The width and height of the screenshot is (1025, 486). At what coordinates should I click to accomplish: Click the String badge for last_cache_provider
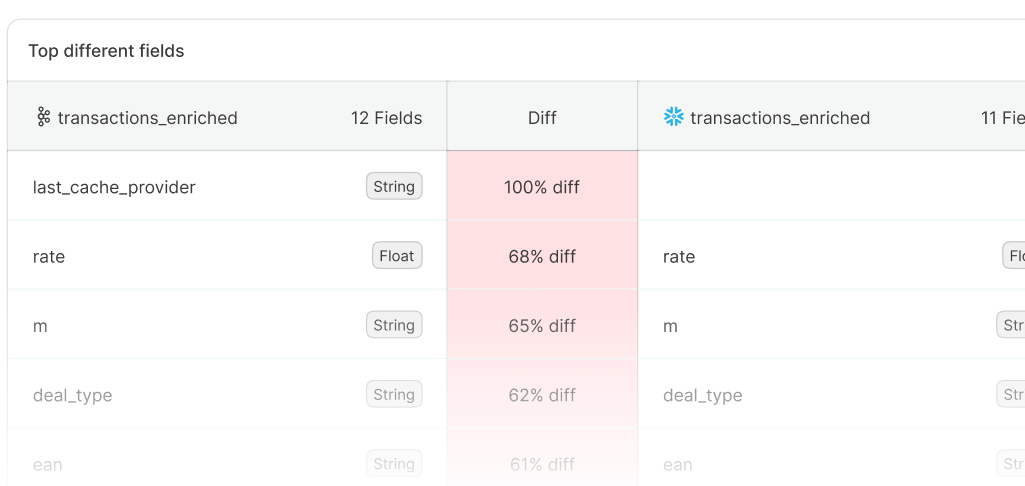(x=394, y=186)
